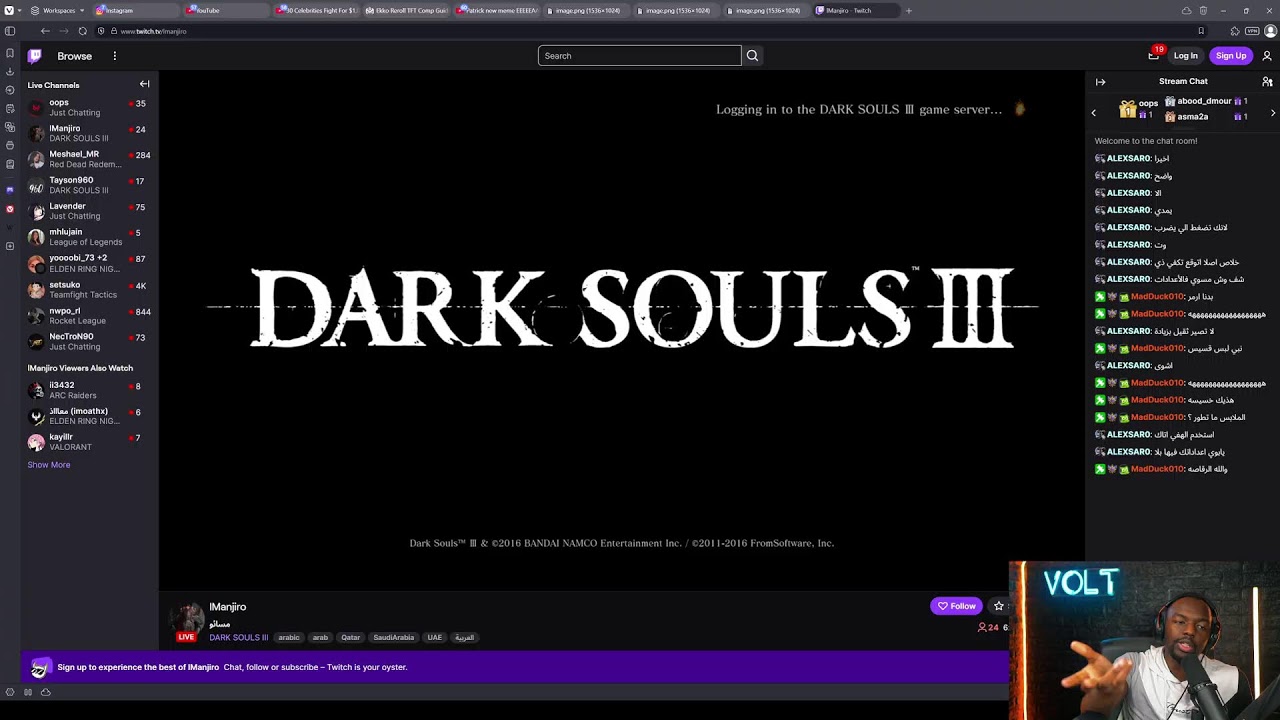Open the browser tab trash icon
The height and width of the screenshot is (720, 1280).
pos(1203,10)
